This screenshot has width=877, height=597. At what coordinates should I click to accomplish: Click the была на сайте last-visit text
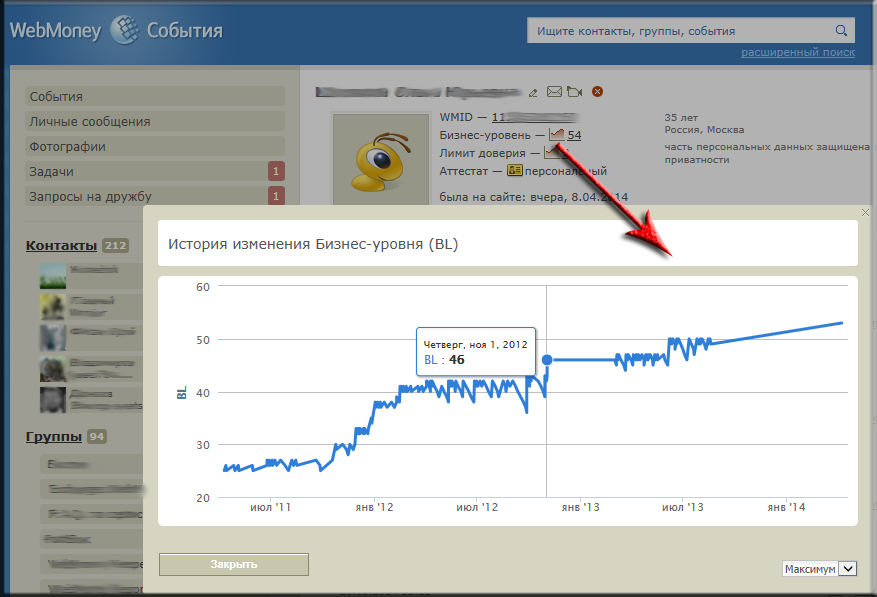pos(534,197)
